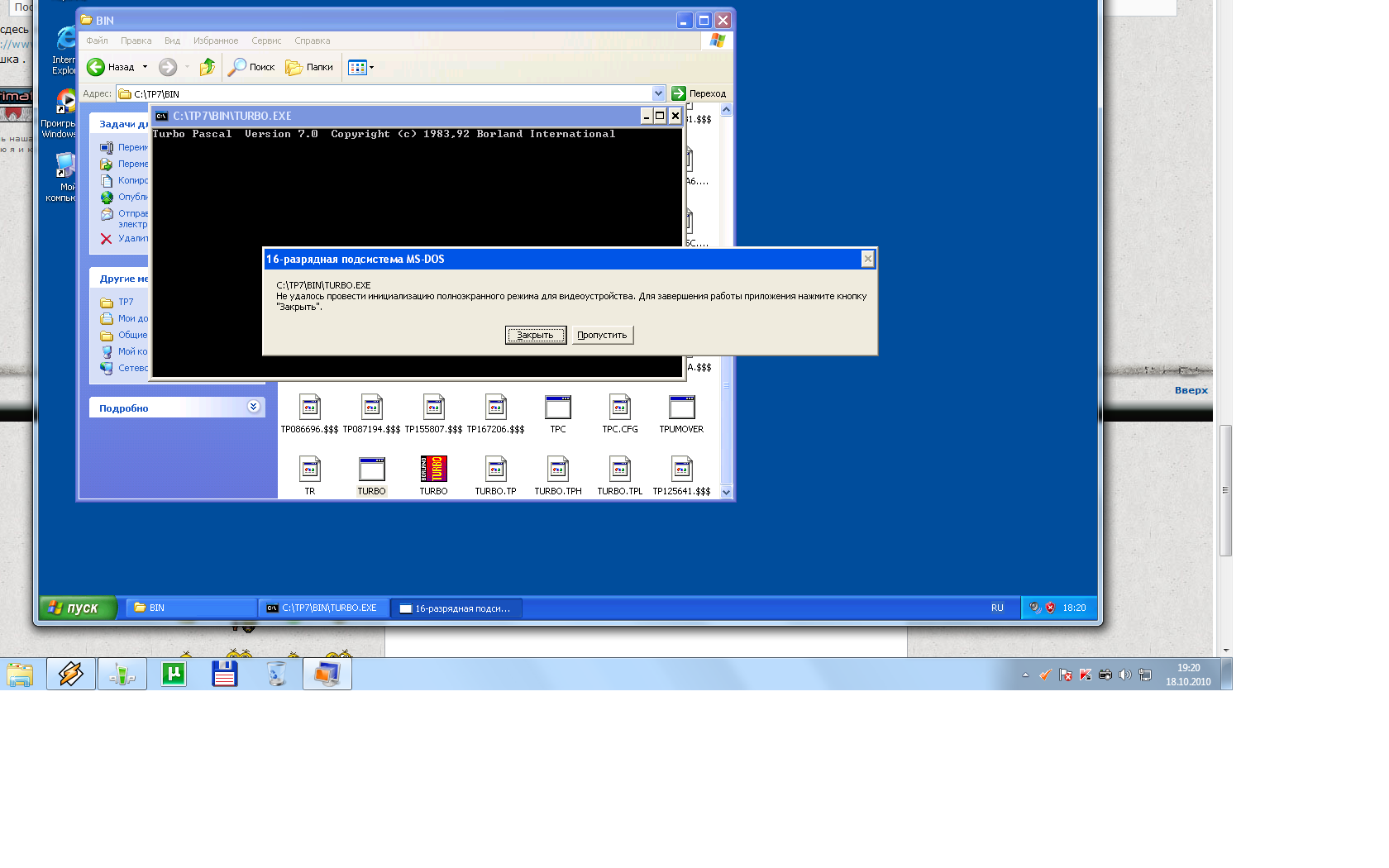Click Explorer file list scroll down arrow
Image resolution: width=1389 pixels, height=868 pixels.
pyautogui.click(x=726, y=492)
